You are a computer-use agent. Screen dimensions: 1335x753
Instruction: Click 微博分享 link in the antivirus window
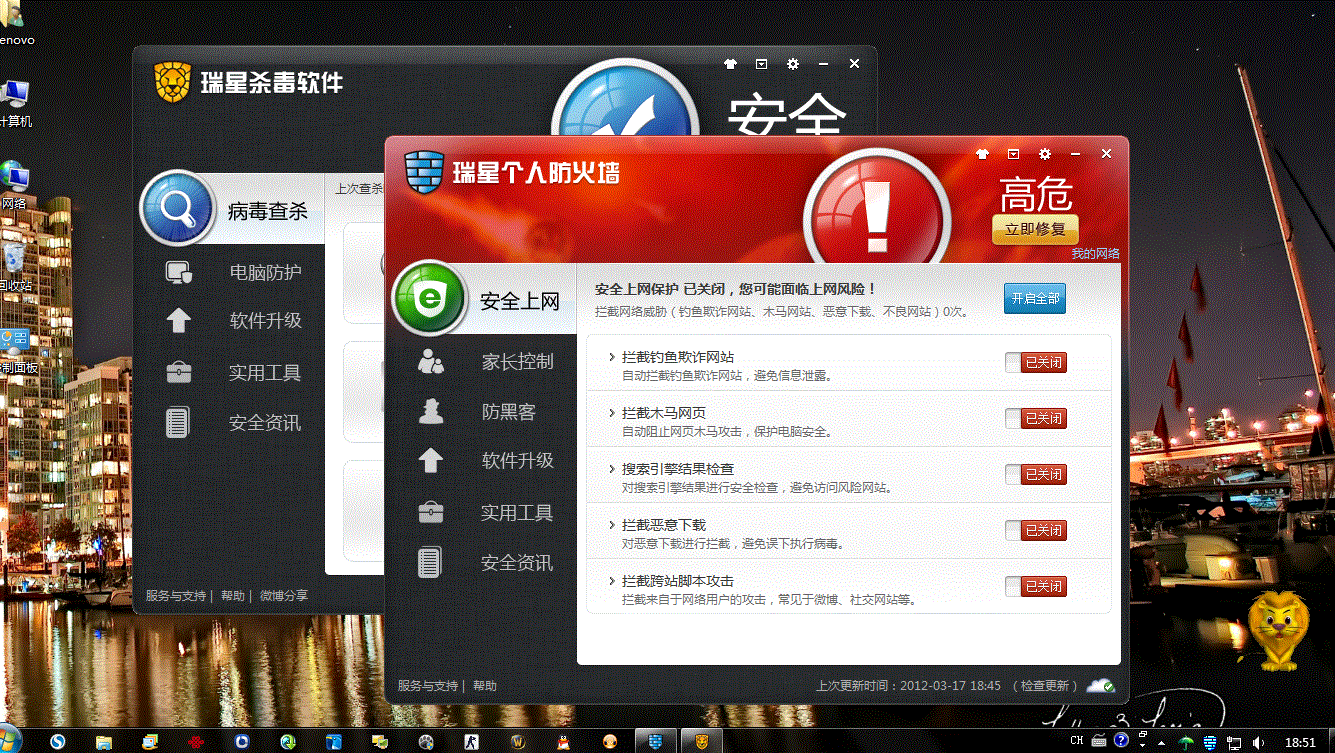(x=284, y=596)
